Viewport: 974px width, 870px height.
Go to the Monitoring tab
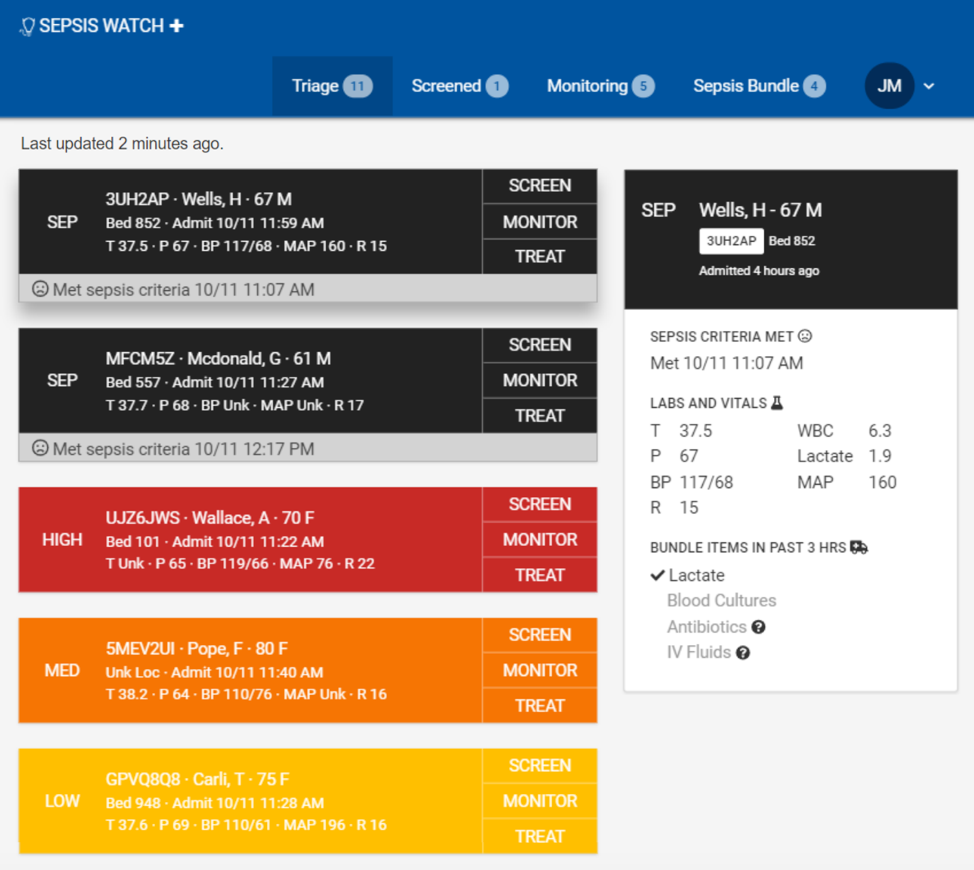599,86
